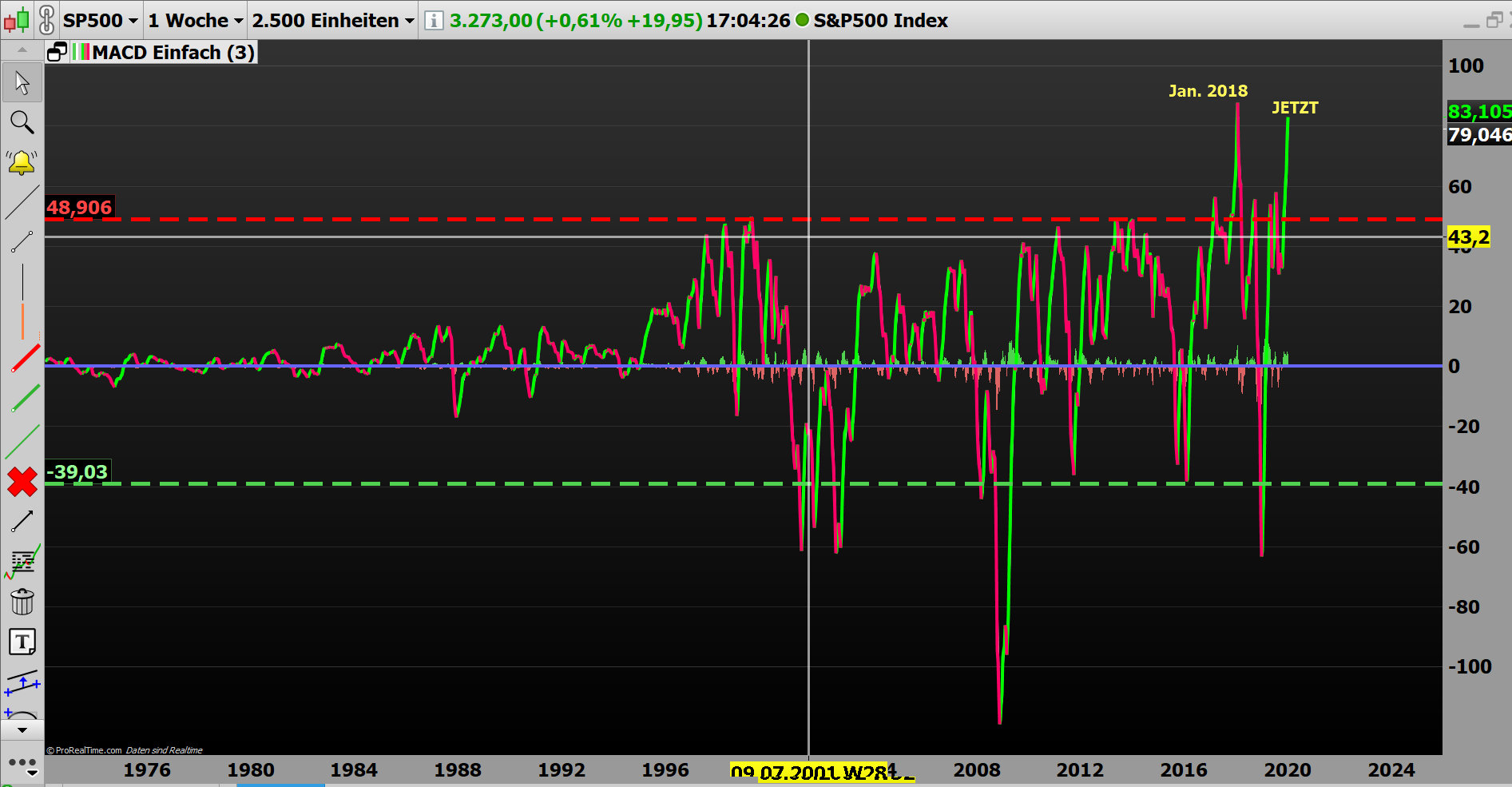Screen dimensions: 1512x787
Task: Click the MACD Einfach (3) indicator label
Action: click(172, 53)
